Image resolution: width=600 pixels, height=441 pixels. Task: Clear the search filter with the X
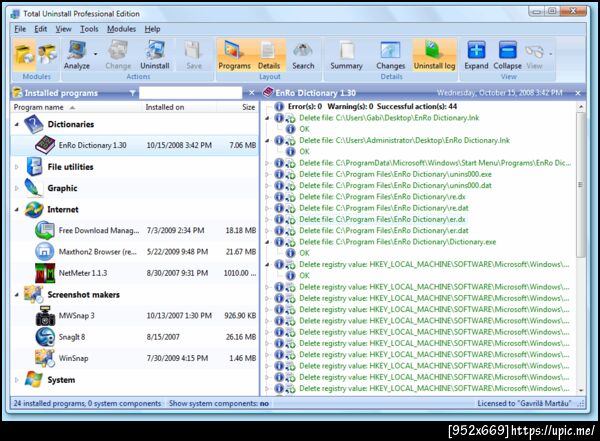251,93
